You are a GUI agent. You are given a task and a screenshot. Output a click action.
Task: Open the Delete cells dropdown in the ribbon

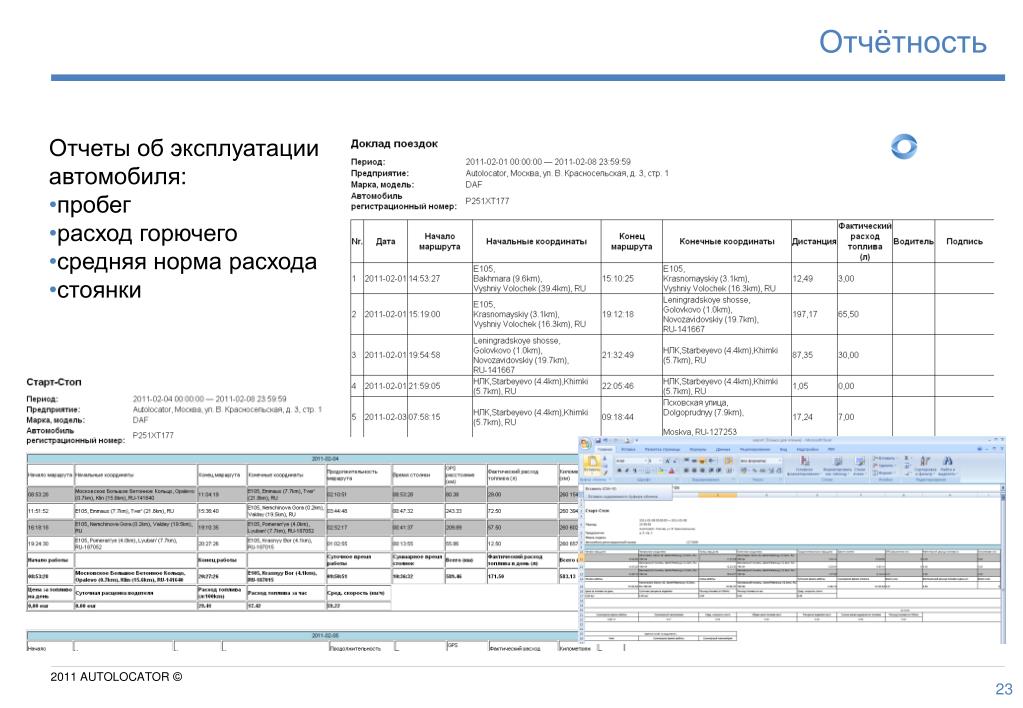point(885,466)
